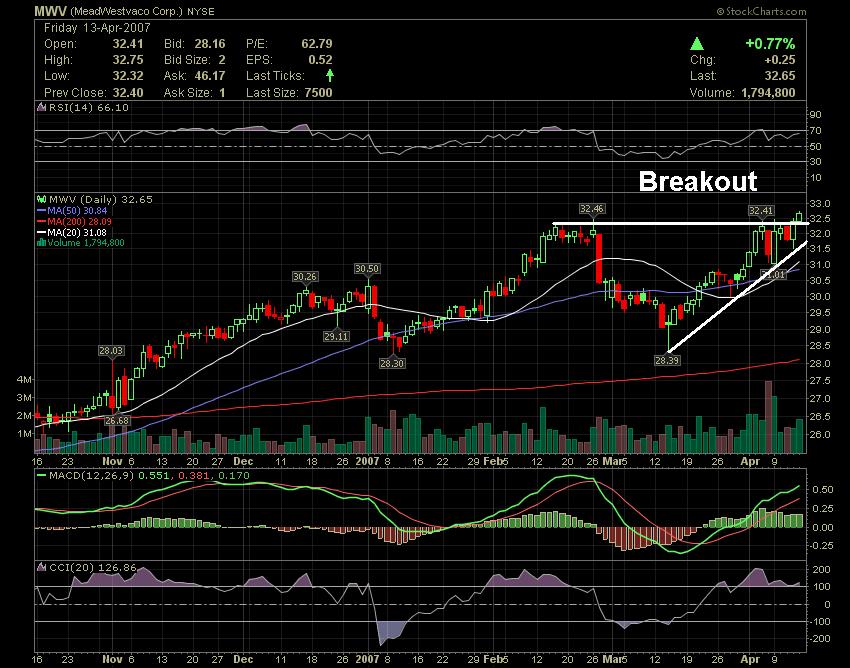The height and width of the screenshot is (668, 850).
Task: Click the MWV ticker symbol in title
Action: coord(50,11)
